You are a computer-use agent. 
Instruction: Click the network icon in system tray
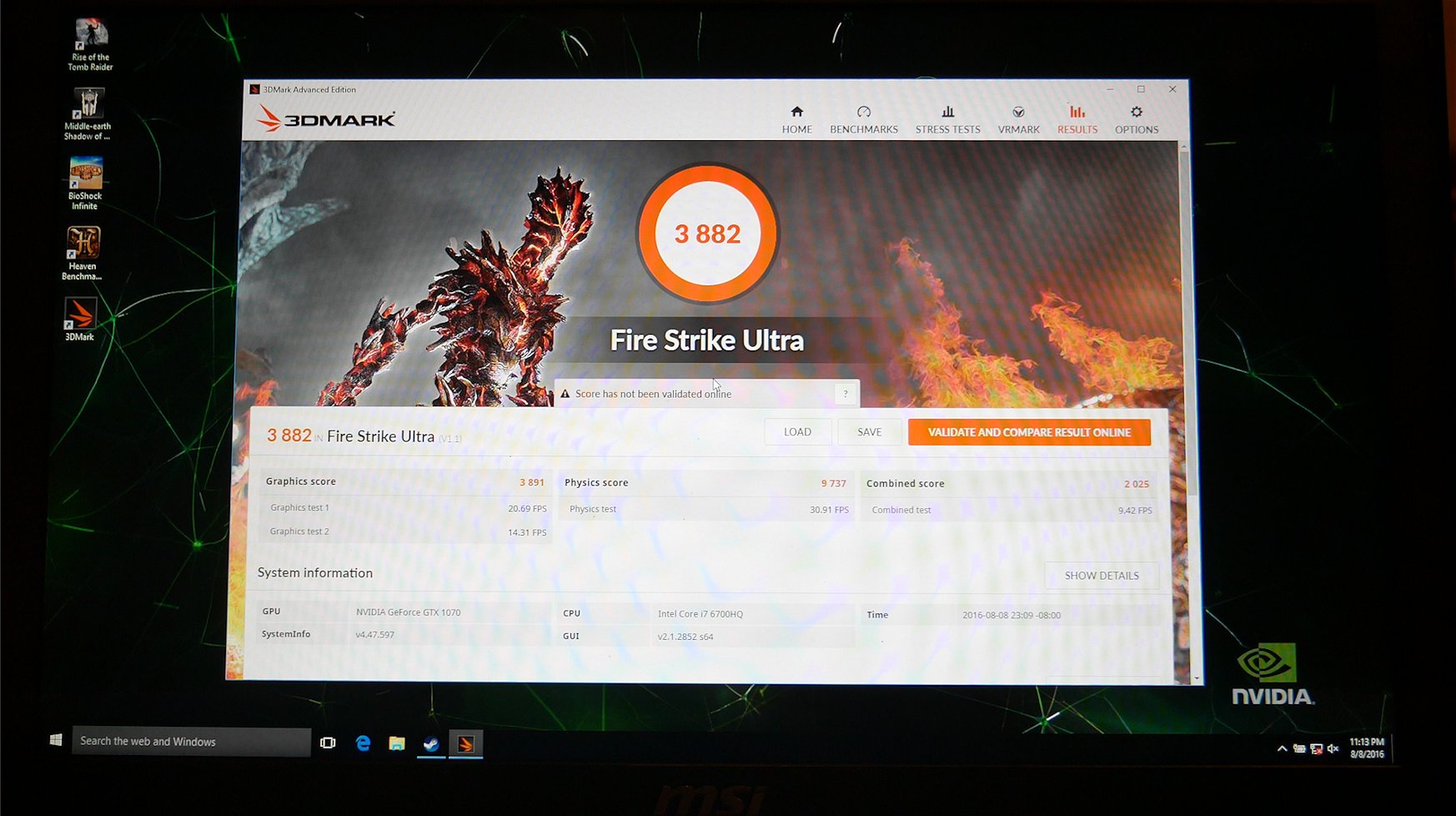click(1316, 749)
